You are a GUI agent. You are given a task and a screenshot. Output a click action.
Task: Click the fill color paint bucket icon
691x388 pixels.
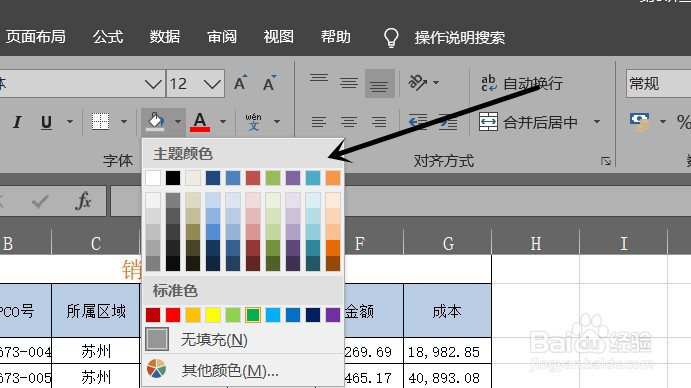pos(155,121)
